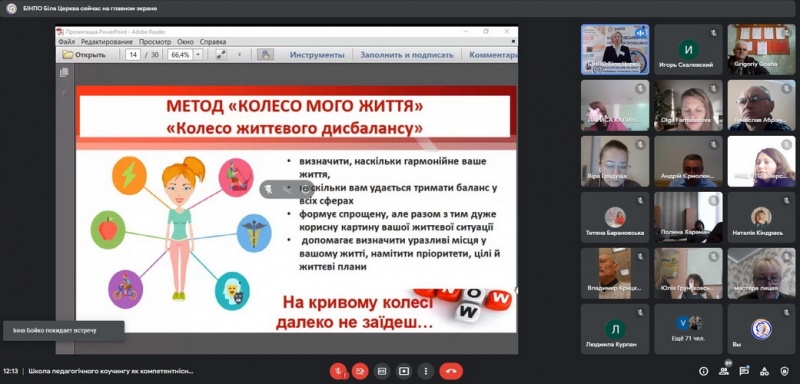800x384 pixels.
Task: Turn on the camera button
Action: 360,371
